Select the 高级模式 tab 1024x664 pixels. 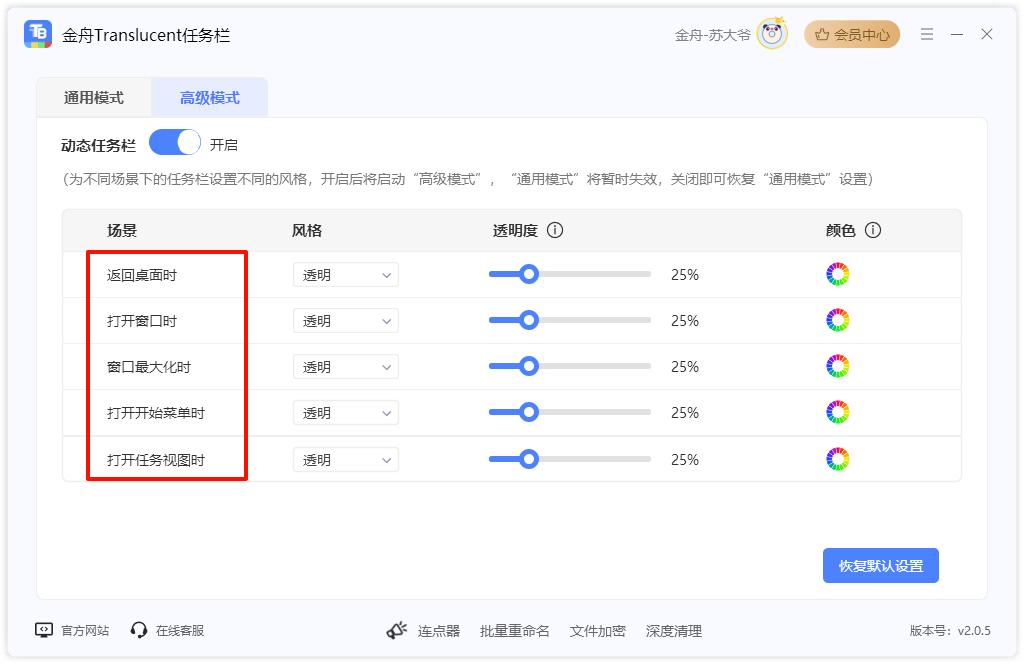[209, 98]
